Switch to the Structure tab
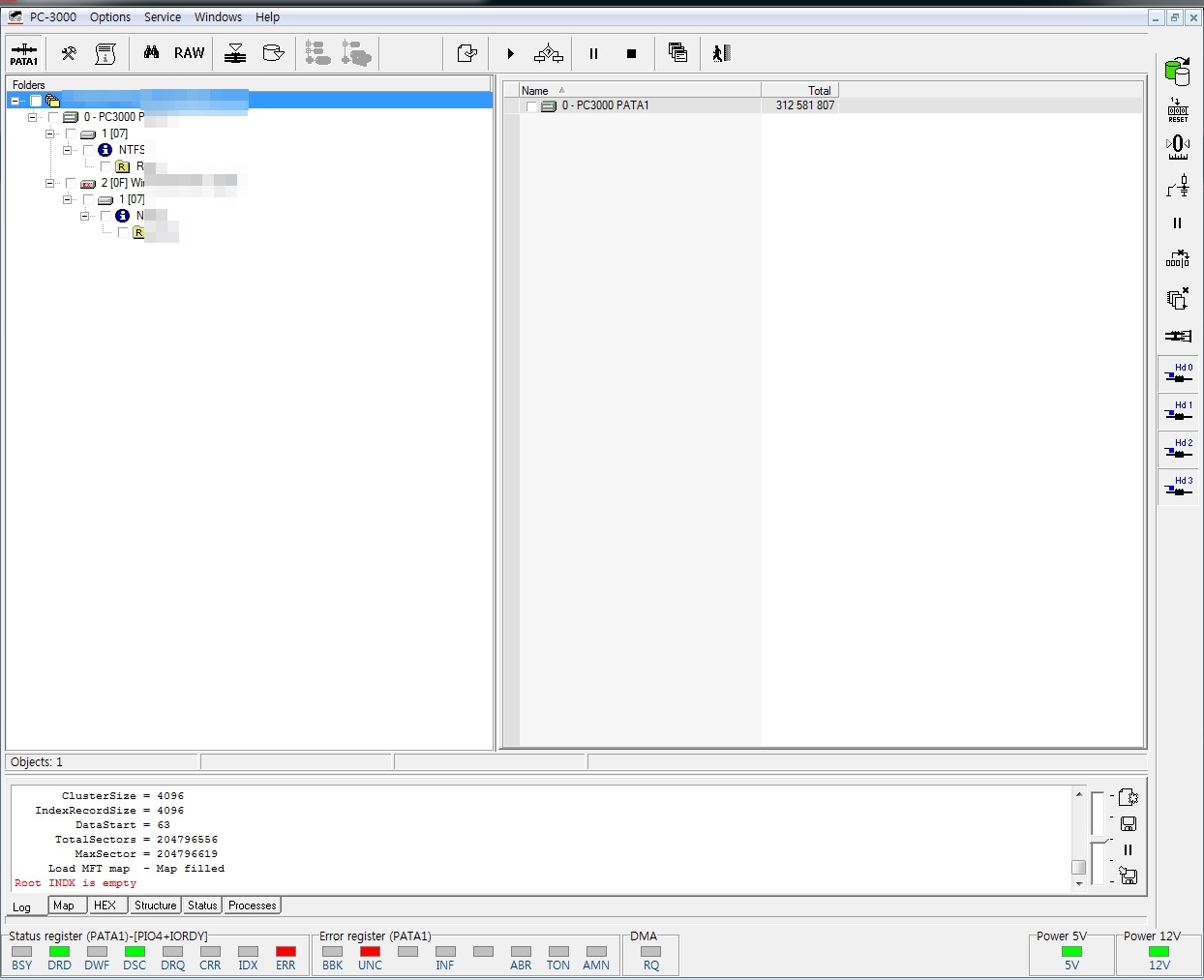The width and height of the screenshot is (1204, 980). pyautogui.click(x=155, y=906)
